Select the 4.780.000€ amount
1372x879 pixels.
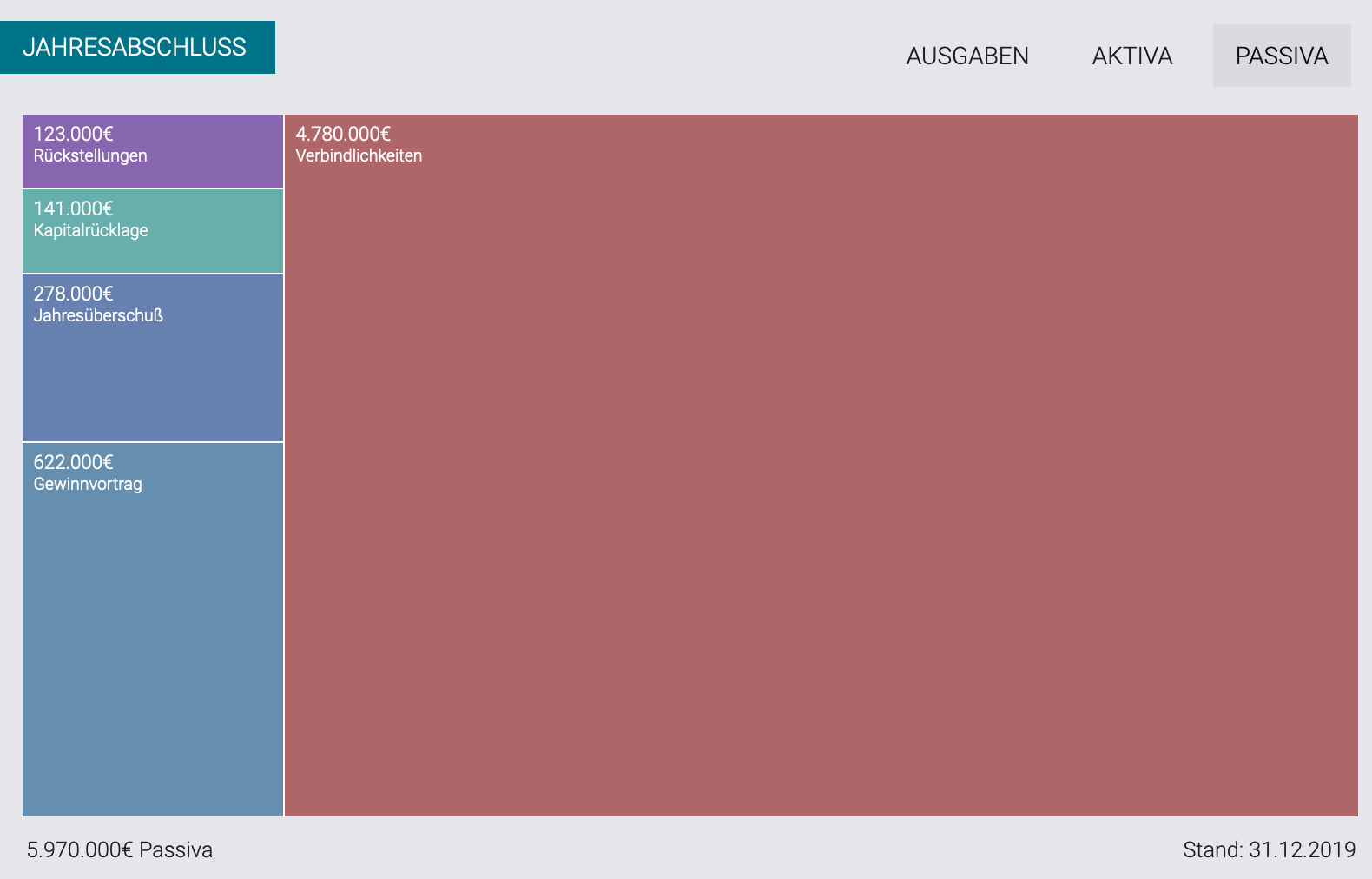343,134
